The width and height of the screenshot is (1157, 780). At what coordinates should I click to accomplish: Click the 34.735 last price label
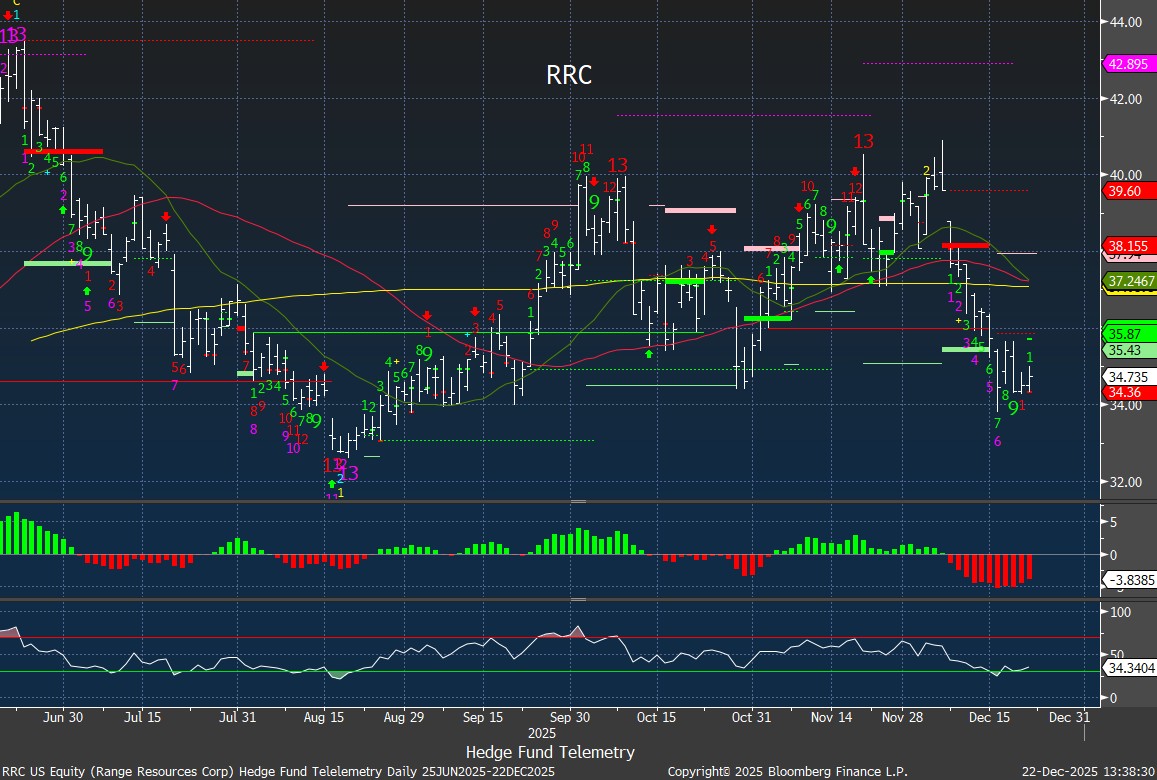[1126, 376]
